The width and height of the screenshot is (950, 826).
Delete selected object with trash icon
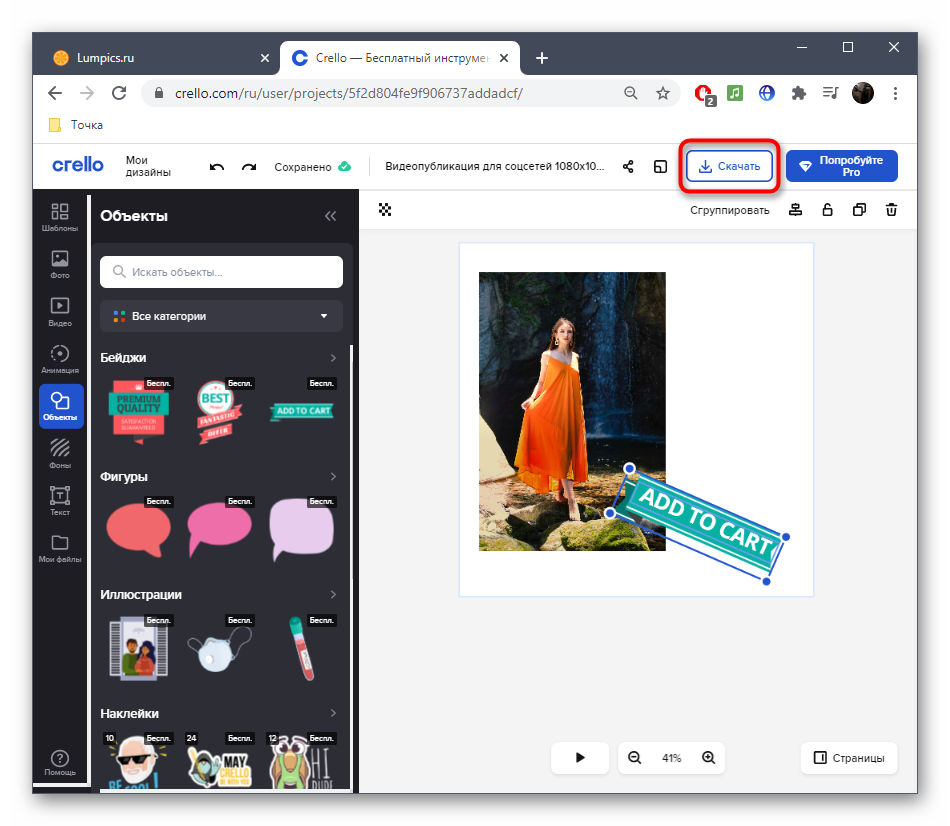(x=892, y=210)
